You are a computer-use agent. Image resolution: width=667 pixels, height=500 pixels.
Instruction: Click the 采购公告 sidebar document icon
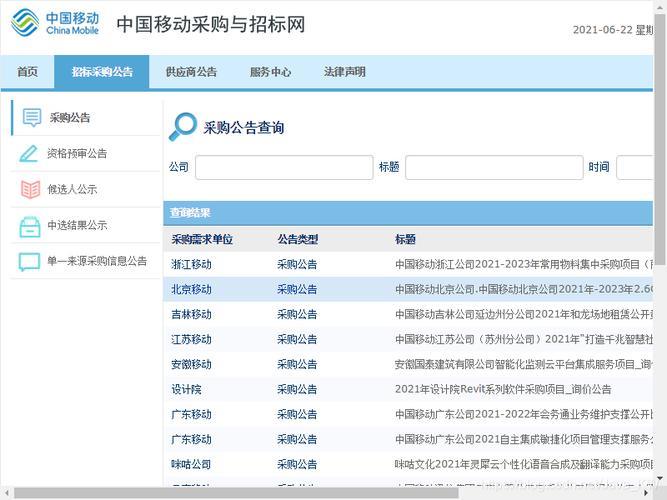[32, 117]
